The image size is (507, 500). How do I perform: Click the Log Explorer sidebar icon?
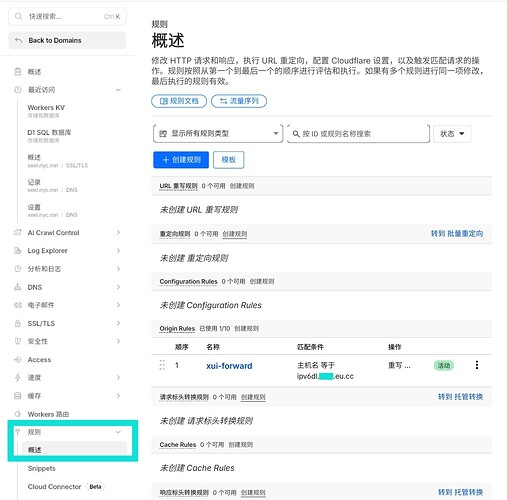point(17,251)
